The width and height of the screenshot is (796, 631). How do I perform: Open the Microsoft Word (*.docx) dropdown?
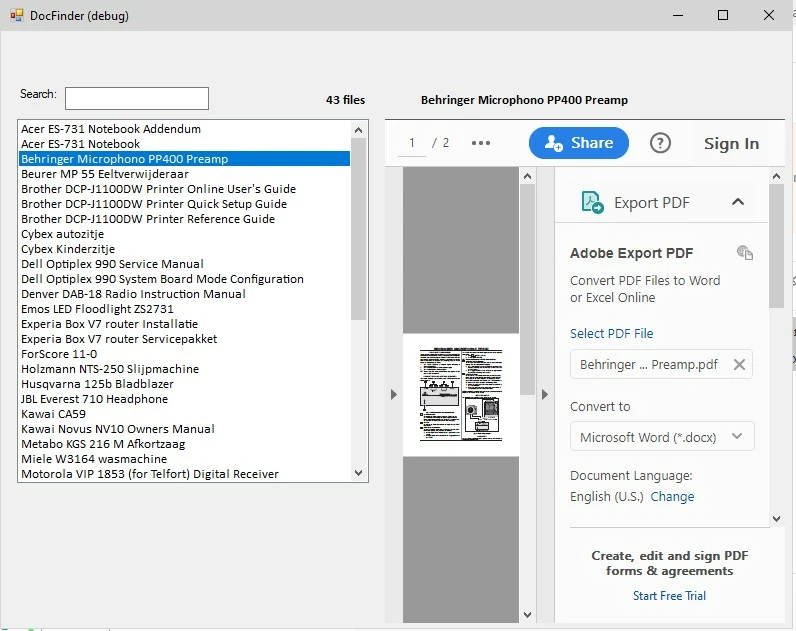(661, 437)
